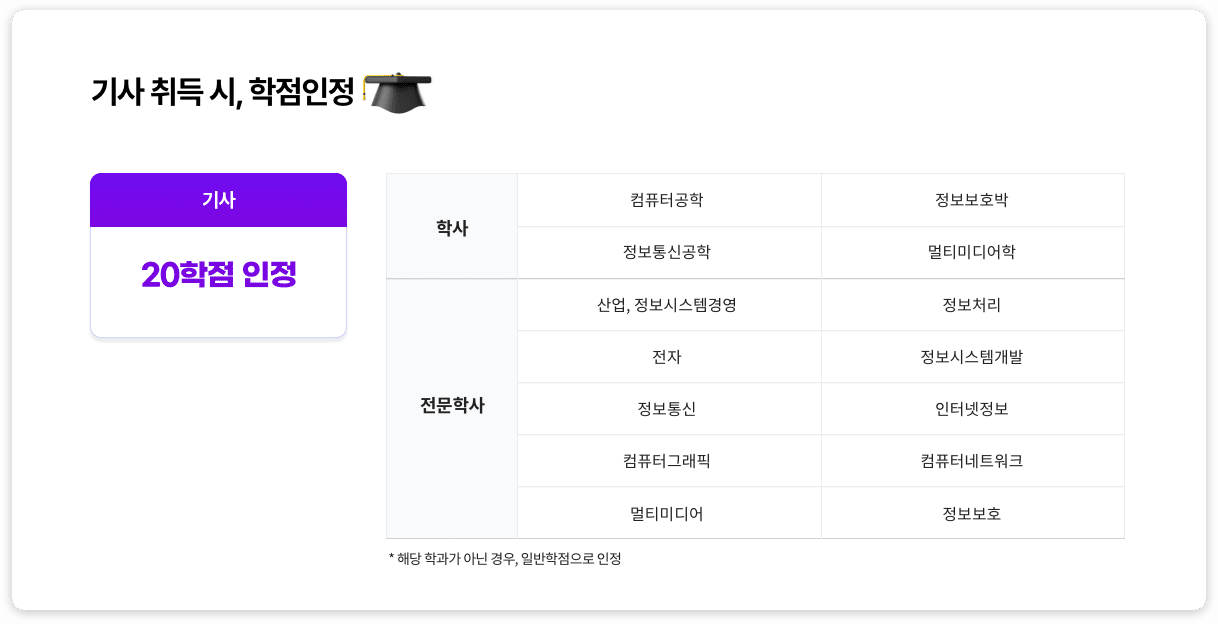Click the 정보보호 table cell
1218x624 pixels.
click(971, 514)
